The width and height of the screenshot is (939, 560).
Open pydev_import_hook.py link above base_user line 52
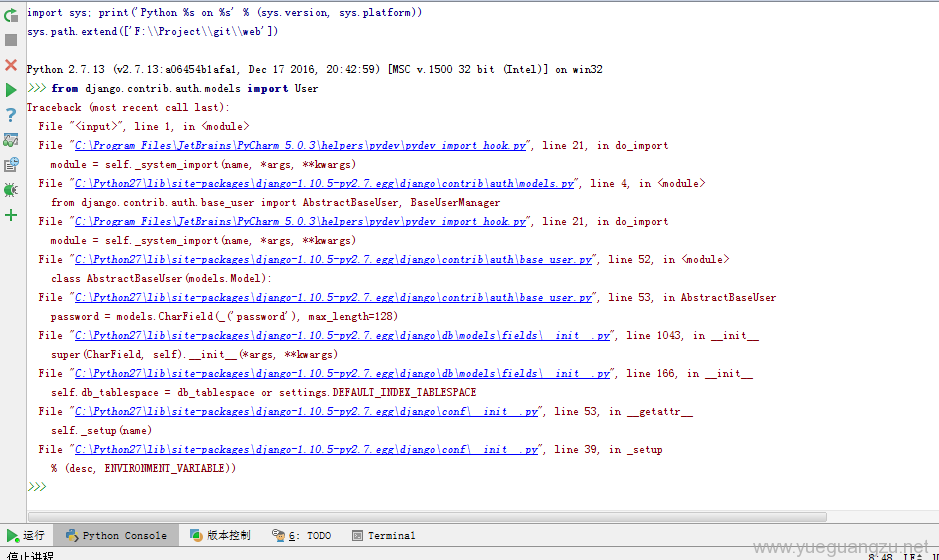pos(301,222)
